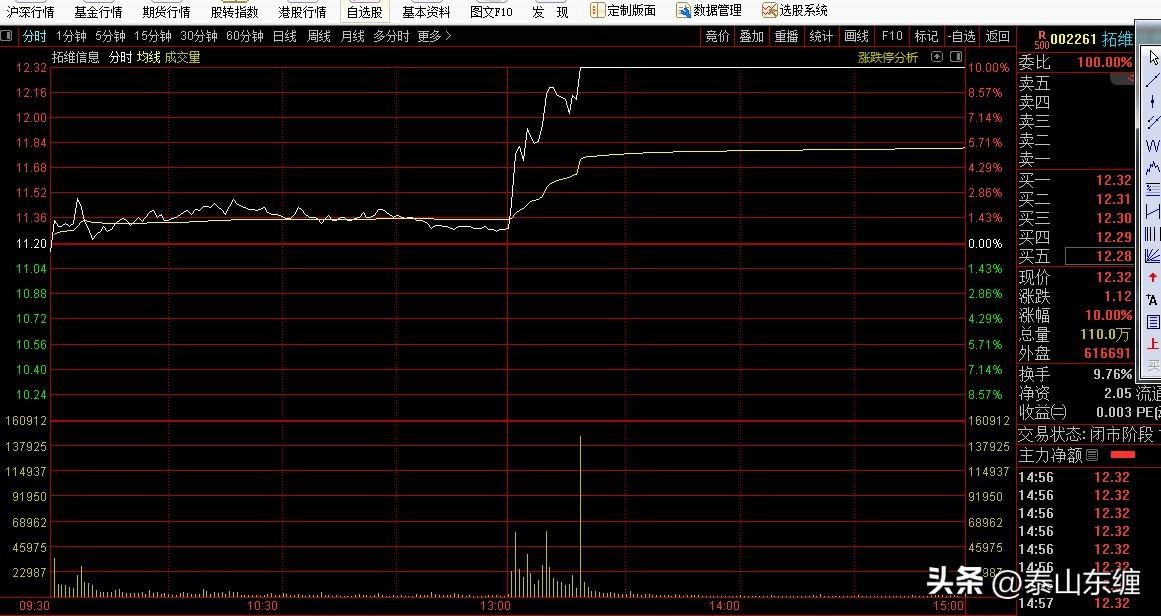The height and width of the screenshot is (616, 1161).
Task: Open the 基本资料 menu
Action: click(426, 12)
